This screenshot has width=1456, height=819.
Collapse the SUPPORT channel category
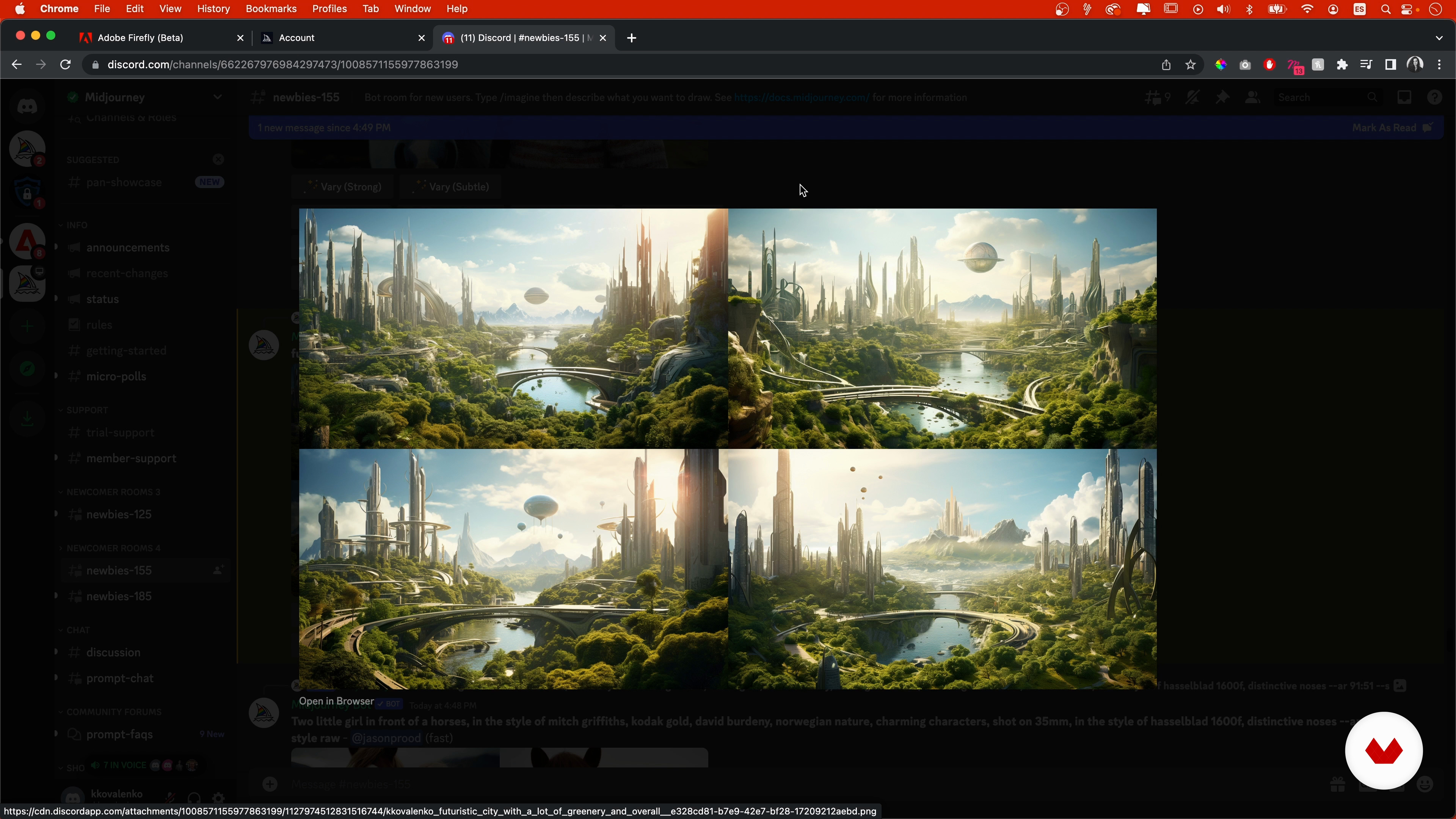[86, 410]
